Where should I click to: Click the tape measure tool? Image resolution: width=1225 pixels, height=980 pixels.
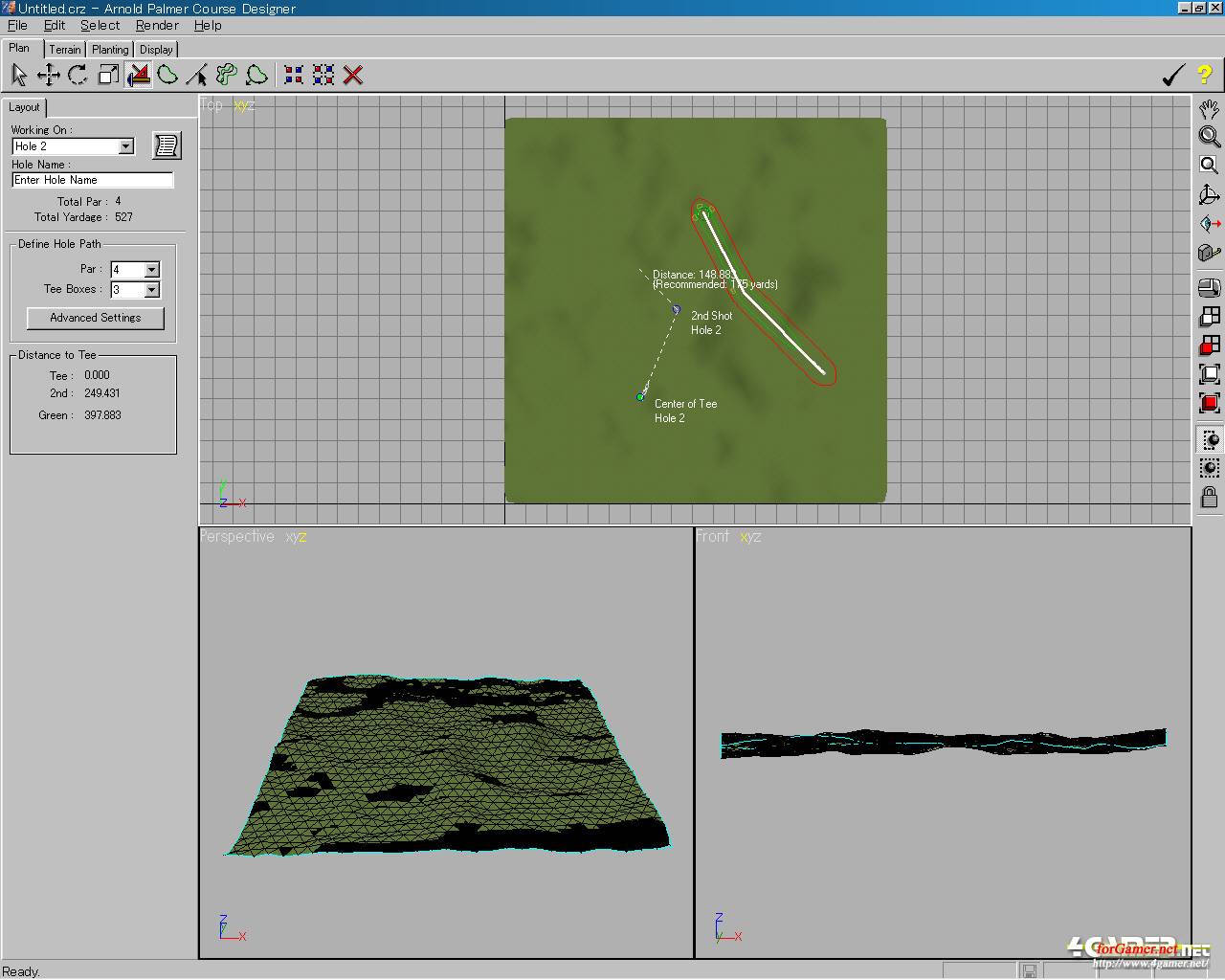[x=1210, y=253]
